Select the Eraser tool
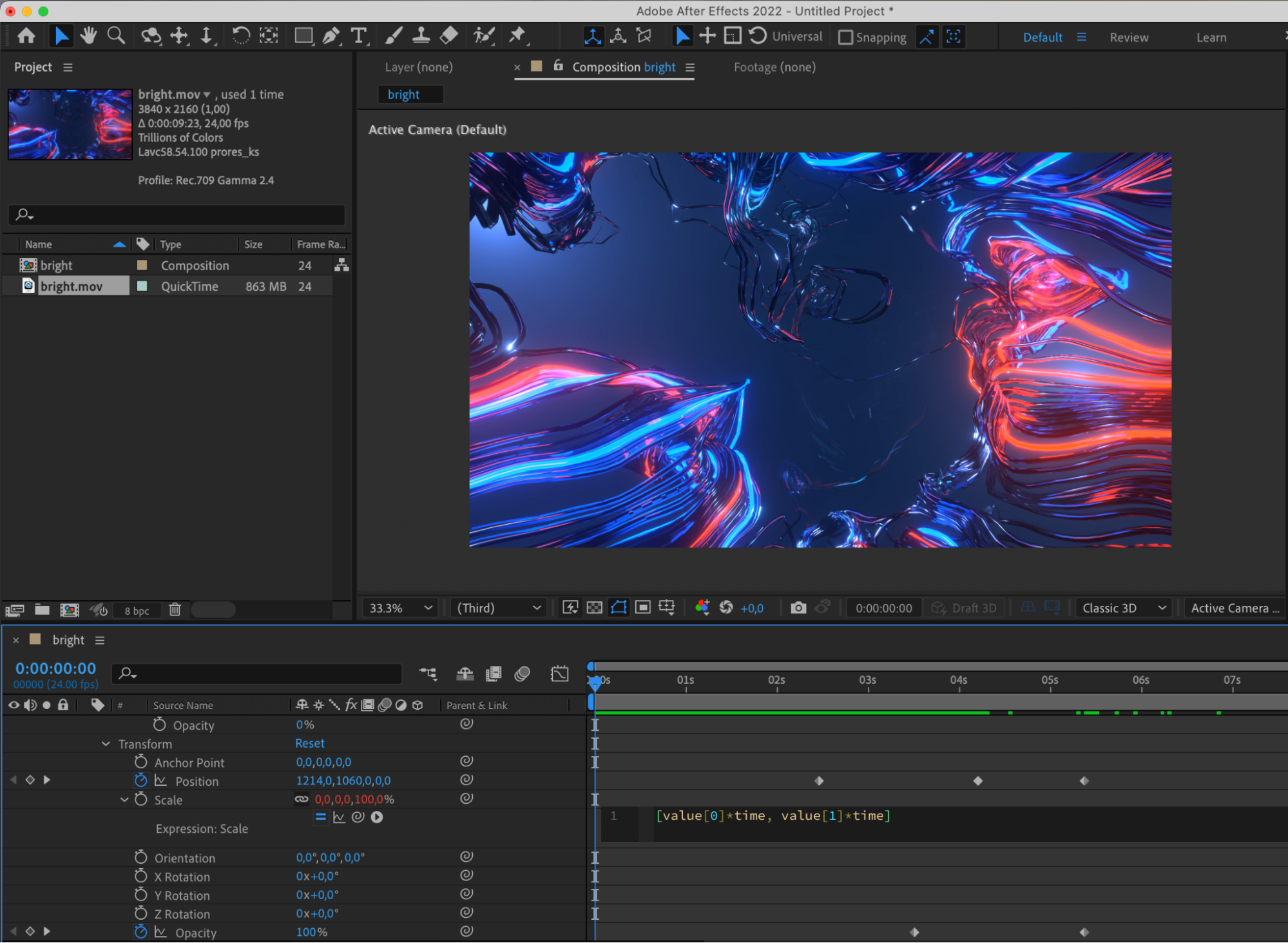Viewport: 1288px width, 943px height. [x=449, y=36]
